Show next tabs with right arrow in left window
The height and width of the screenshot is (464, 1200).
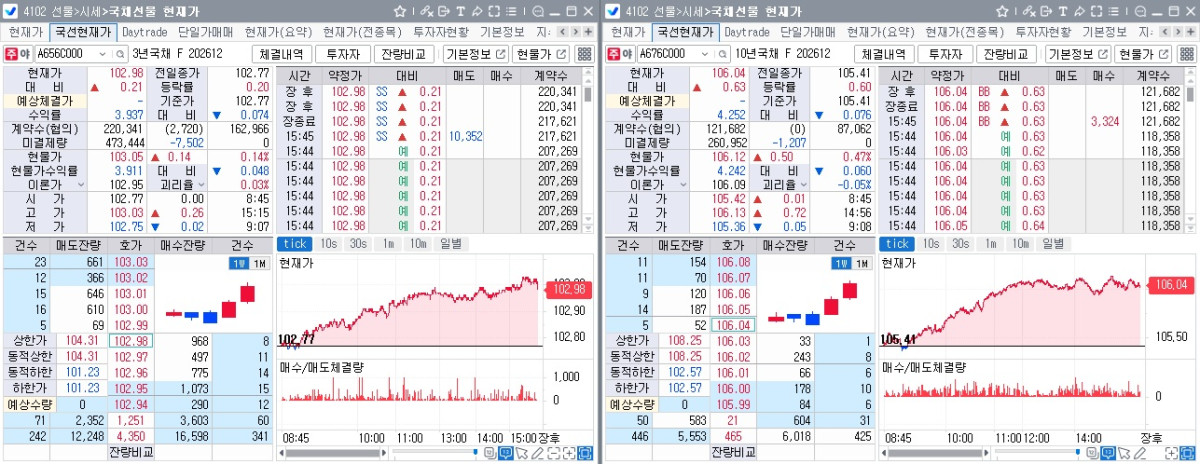576,32
